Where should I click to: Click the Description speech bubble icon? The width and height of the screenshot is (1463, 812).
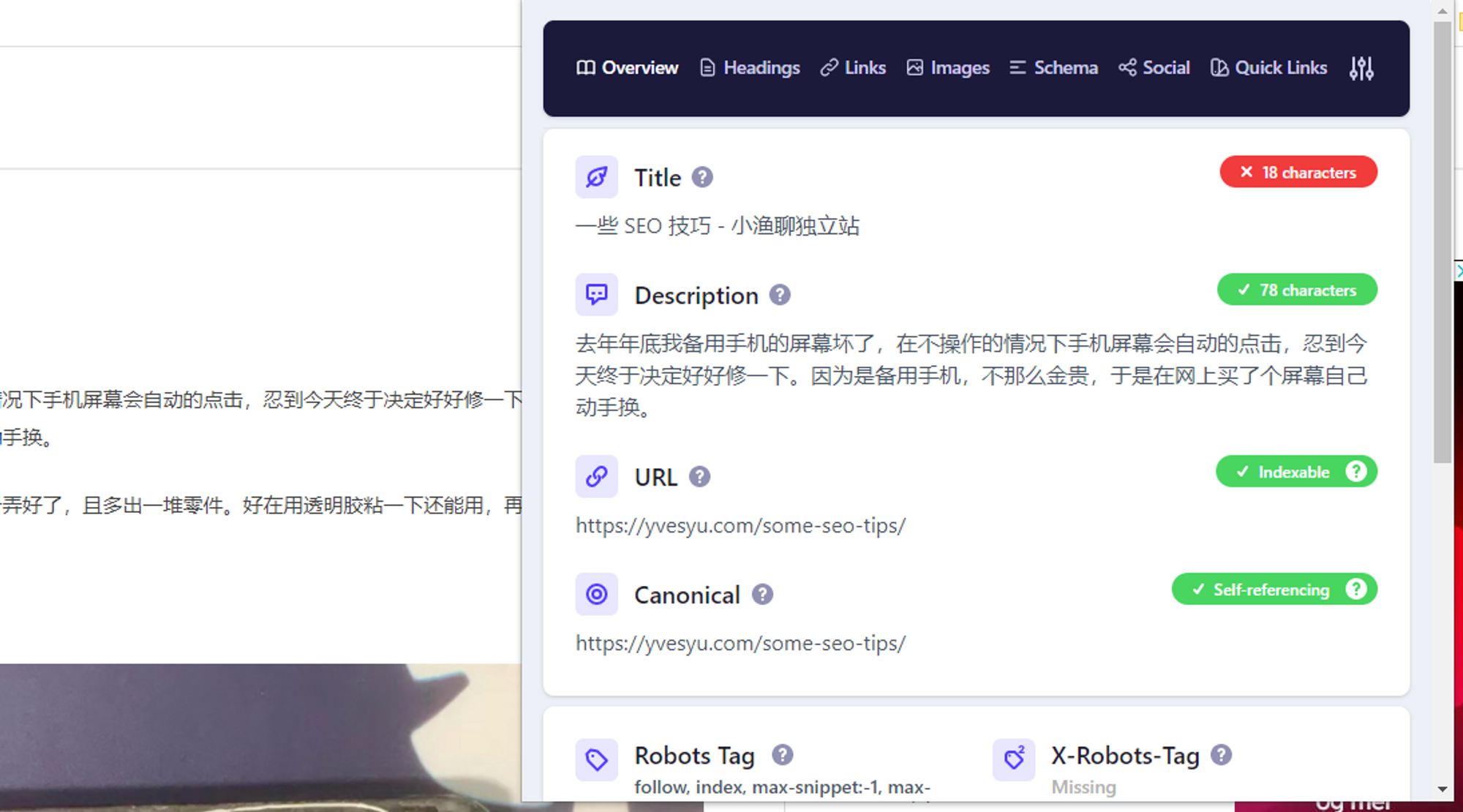597,295
